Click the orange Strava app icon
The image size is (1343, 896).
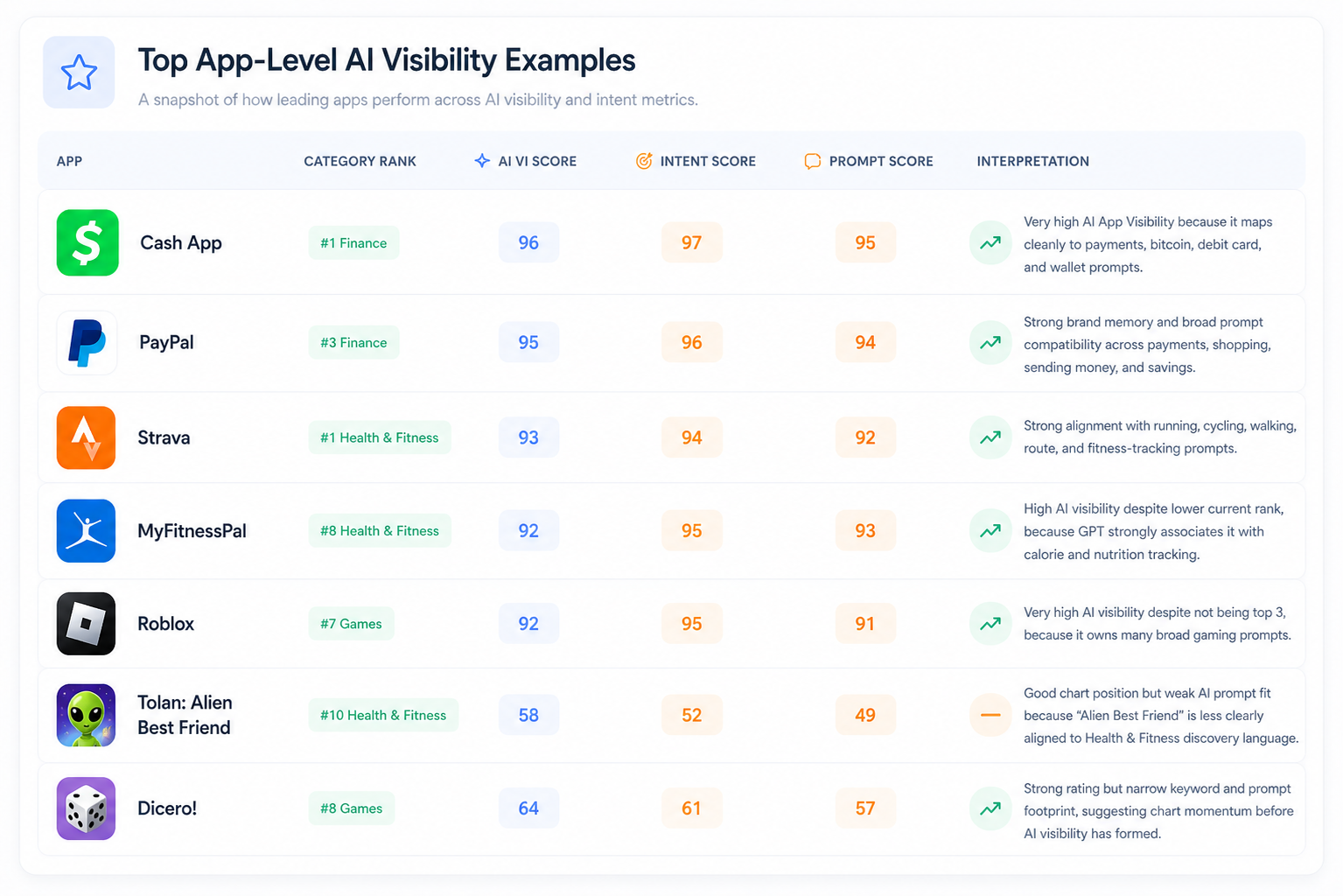point(86,437)
